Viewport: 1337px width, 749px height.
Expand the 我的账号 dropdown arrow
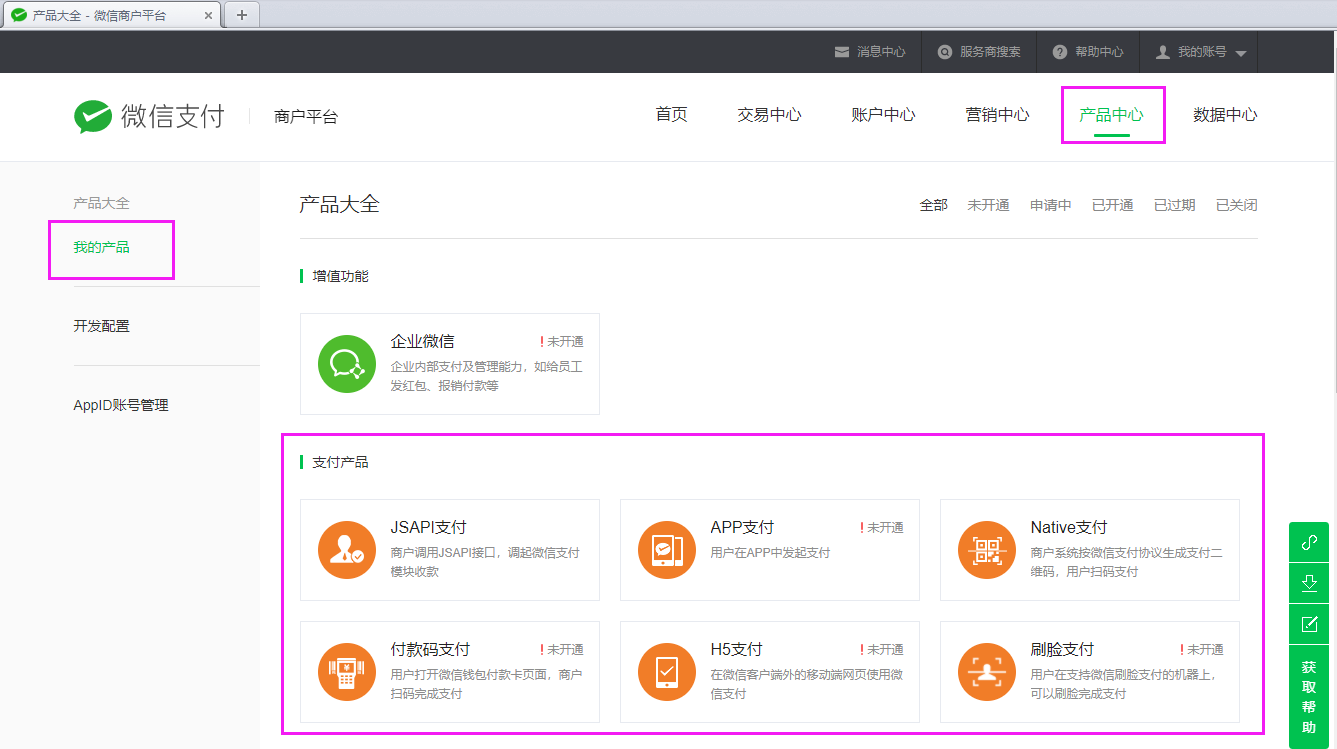coord(1241,53)
